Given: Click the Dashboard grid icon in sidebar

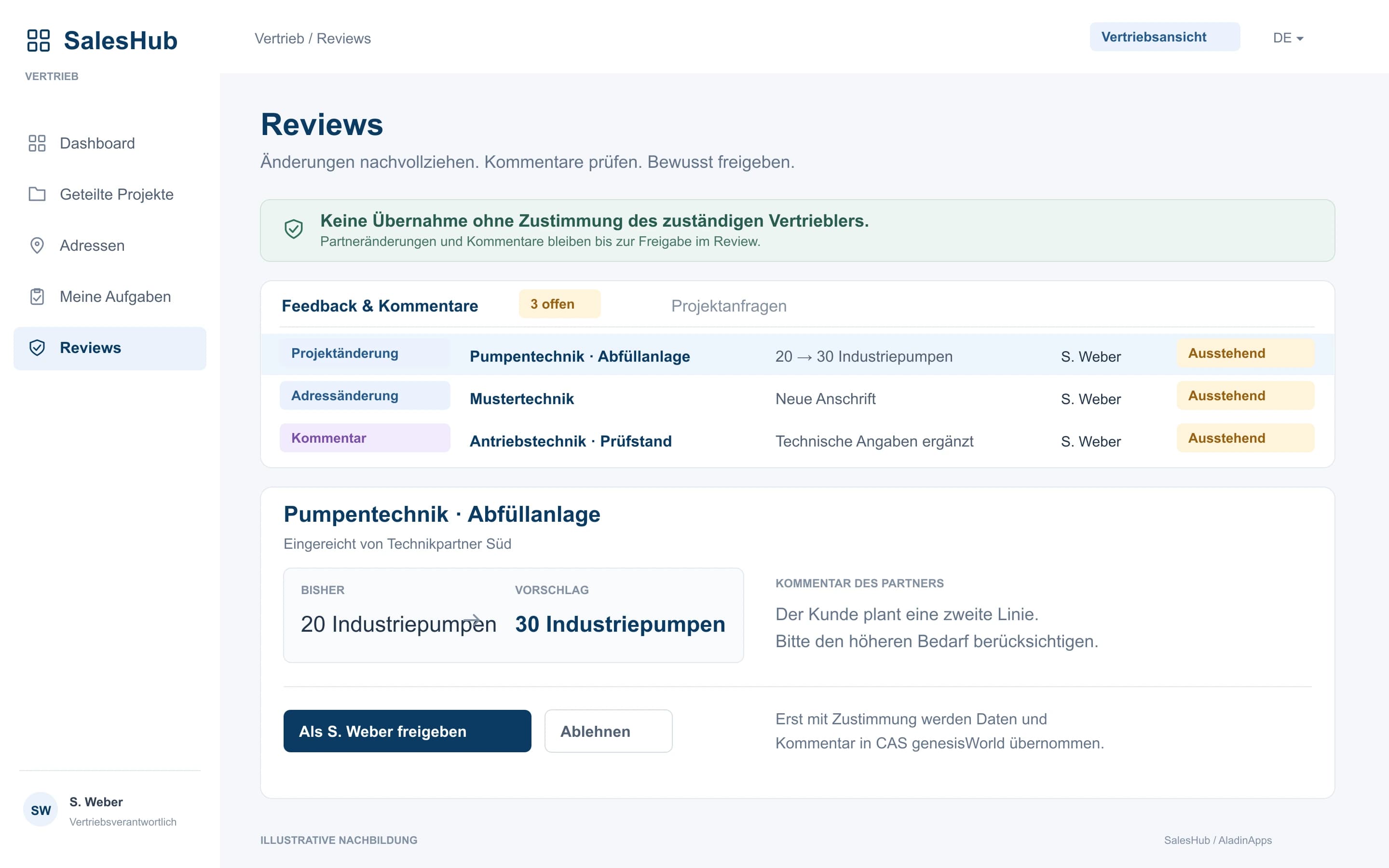Looking at the screenshot, I should click(37, 143).
